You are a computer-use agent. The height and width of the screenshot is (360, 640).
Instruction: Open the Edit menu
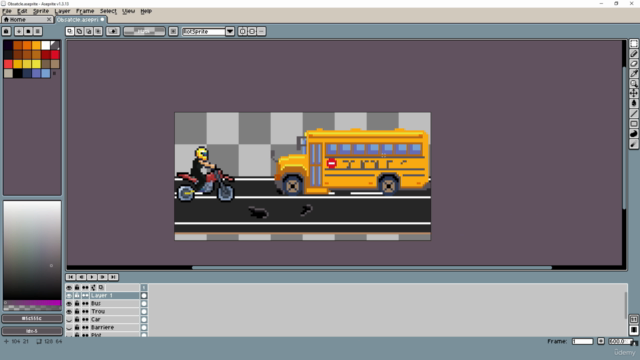click(22, 11)
